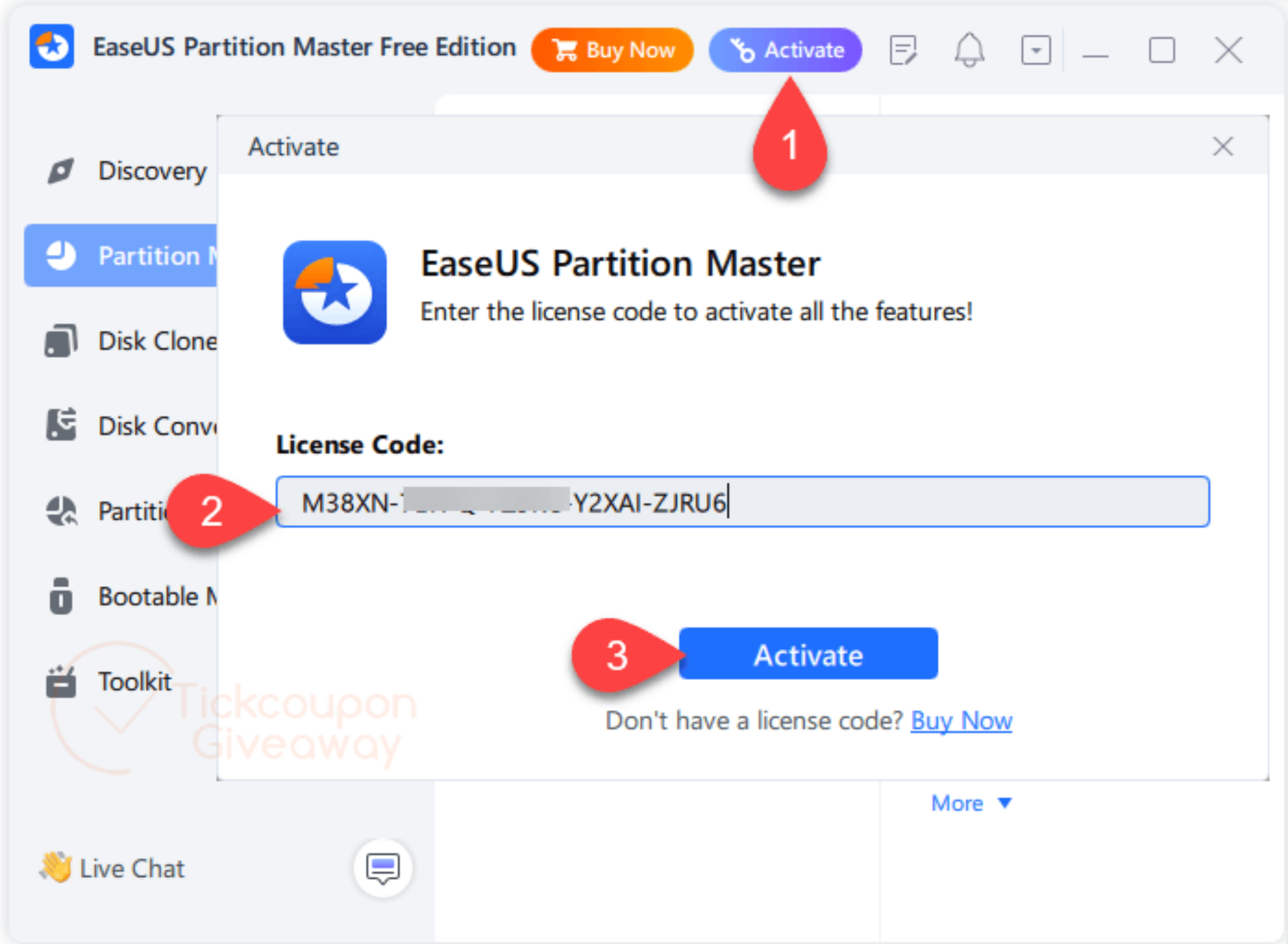Close the Activate dialog
The image size is (1288, 944).
[1223, 147]
